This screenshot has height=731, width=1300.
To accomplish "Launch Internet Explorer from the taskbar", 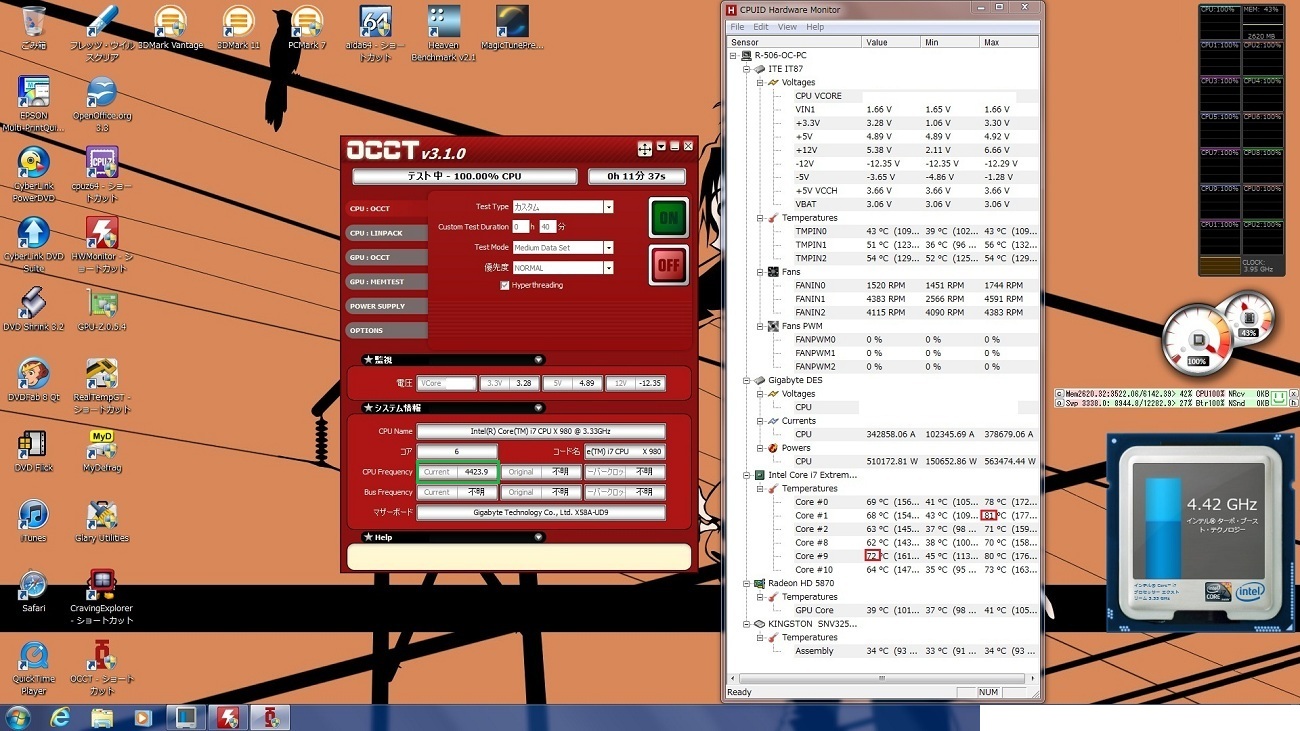I will click(61, 717).
